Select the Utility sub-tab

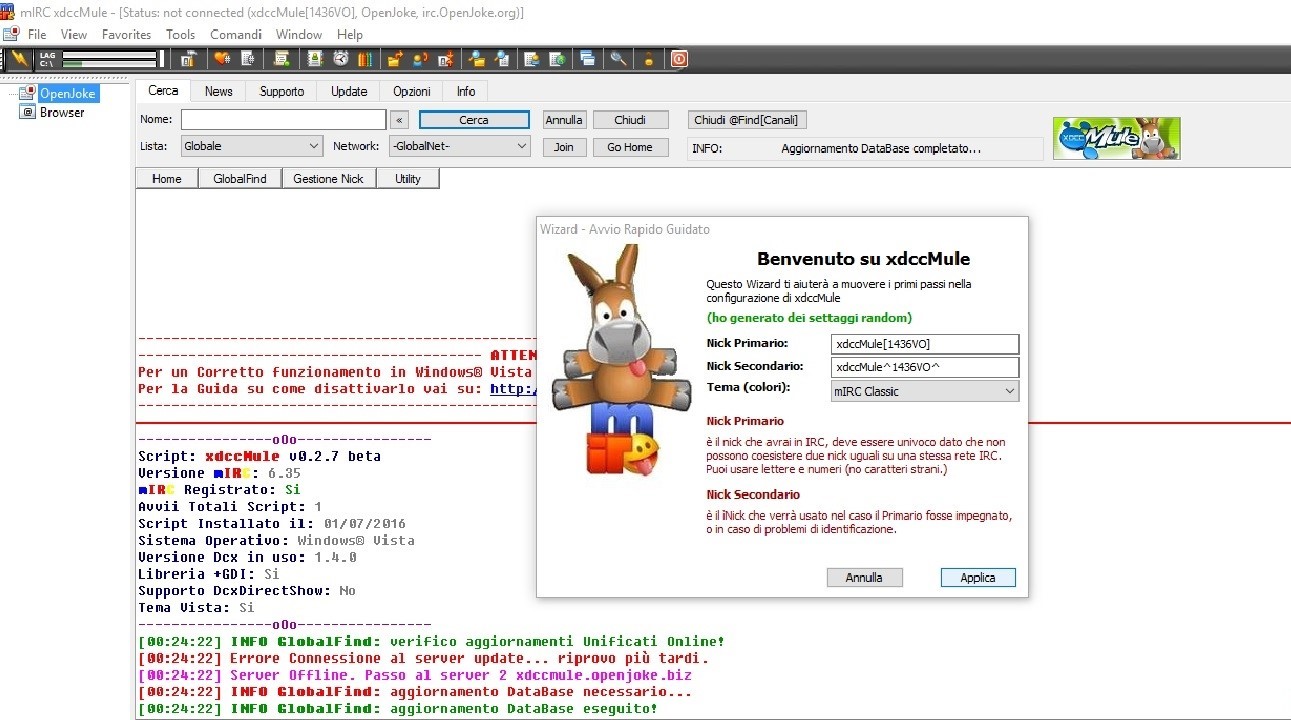(x=408, y=179)
